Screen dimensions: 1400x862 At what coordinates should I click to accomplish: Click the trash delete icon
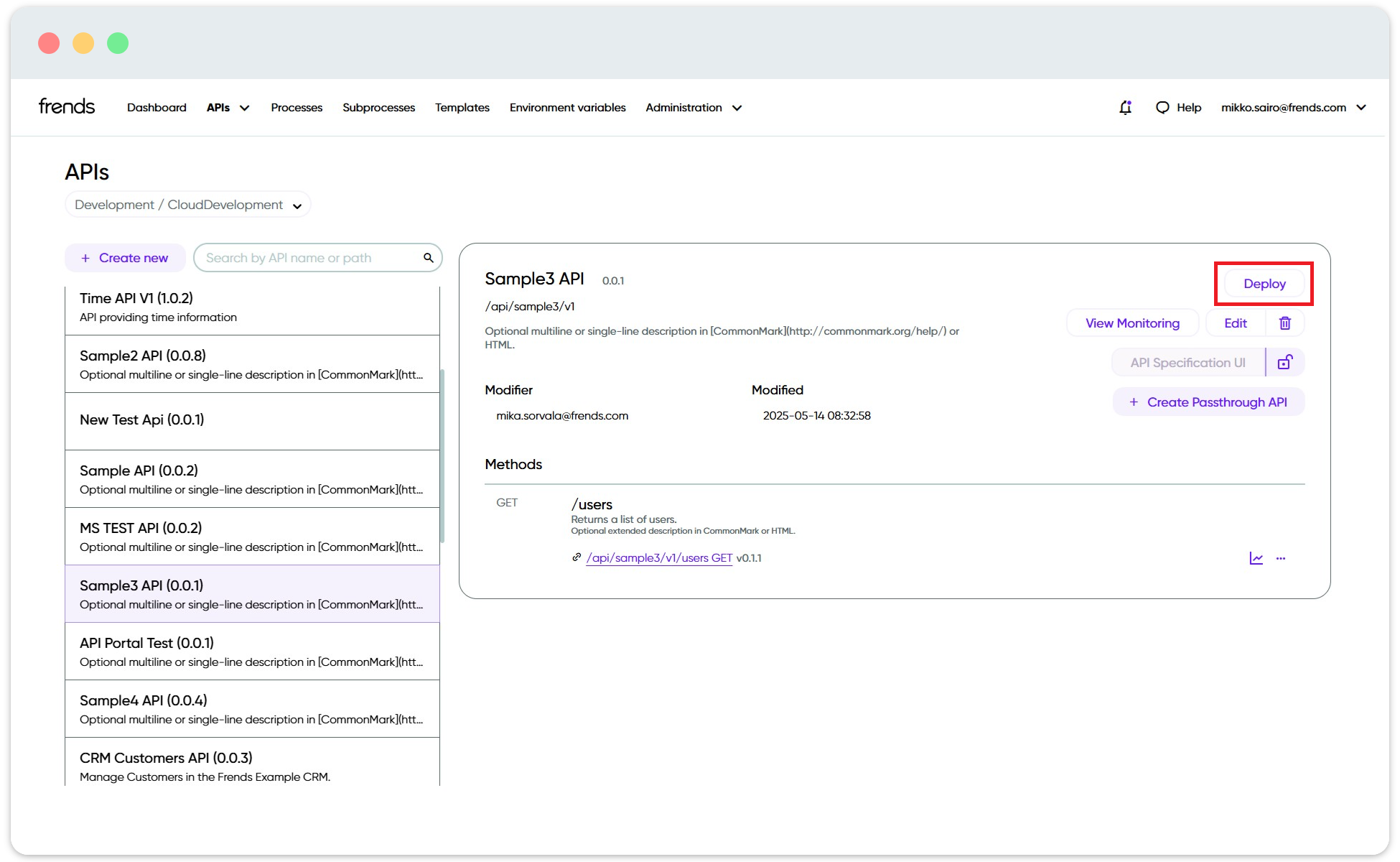pyautogui.click(x=1284, y=323)
